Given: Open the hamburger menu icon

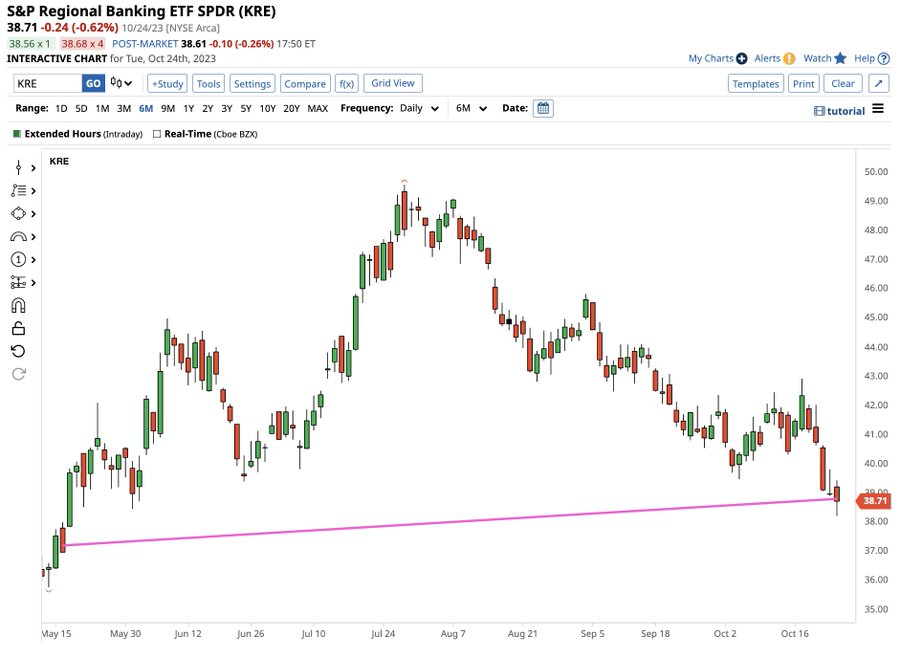Looking at the screenshot, I should [x=878, y=109].
